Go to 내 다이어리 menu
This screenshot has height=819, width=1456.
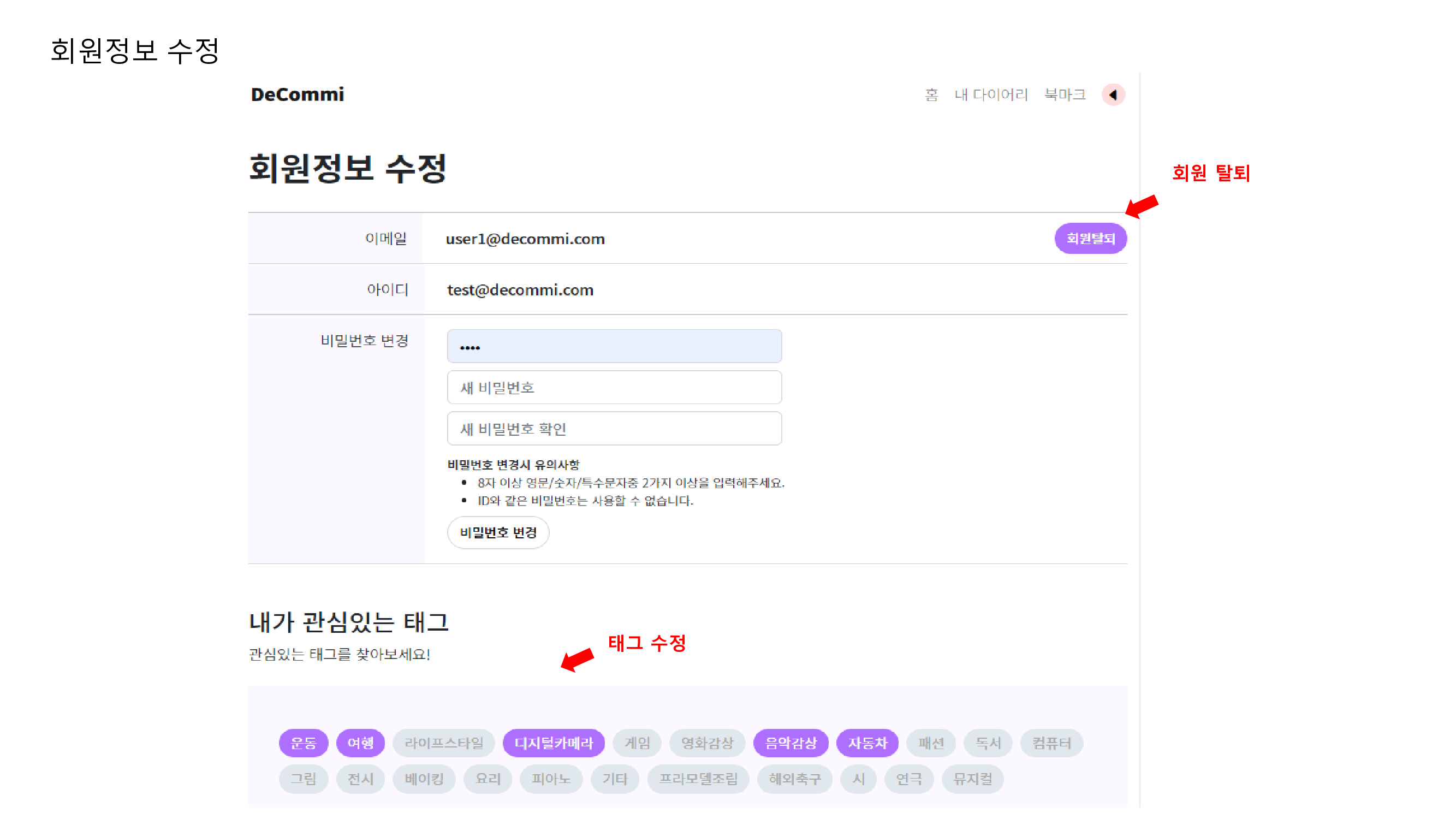pos(991,94)
